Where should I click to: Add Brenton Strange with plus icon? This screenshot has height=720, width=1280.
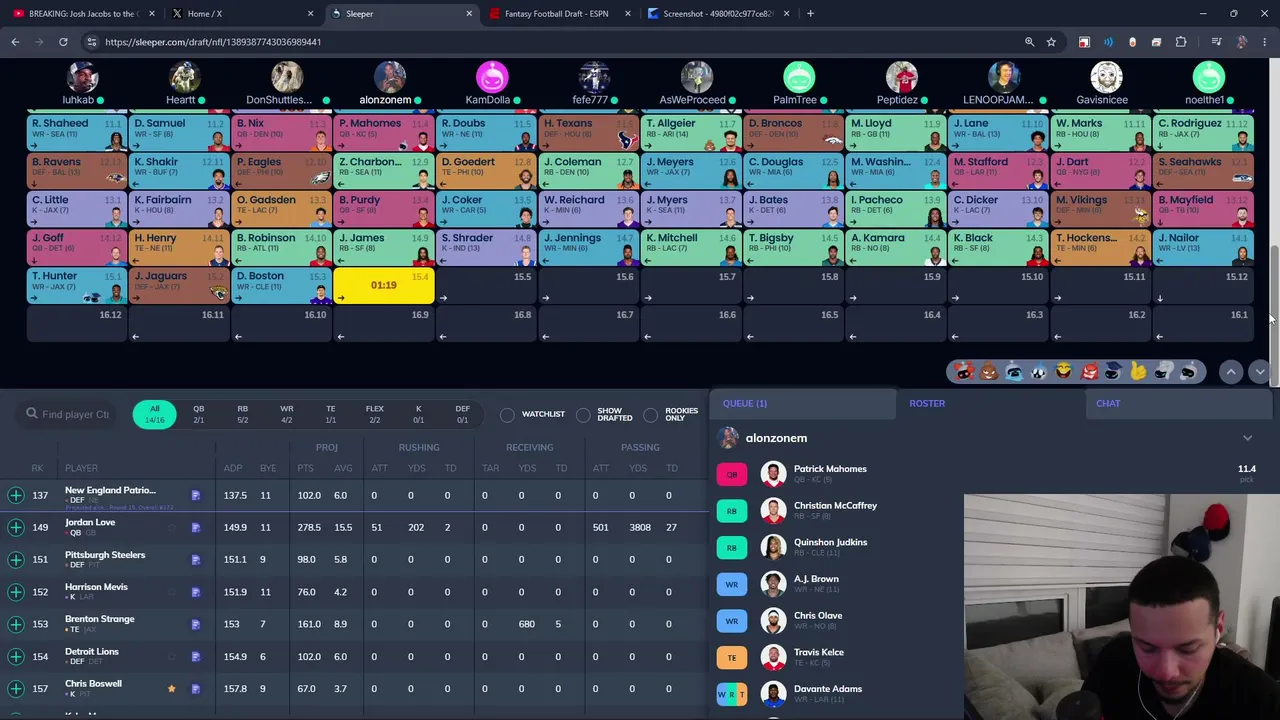[16, 624]
